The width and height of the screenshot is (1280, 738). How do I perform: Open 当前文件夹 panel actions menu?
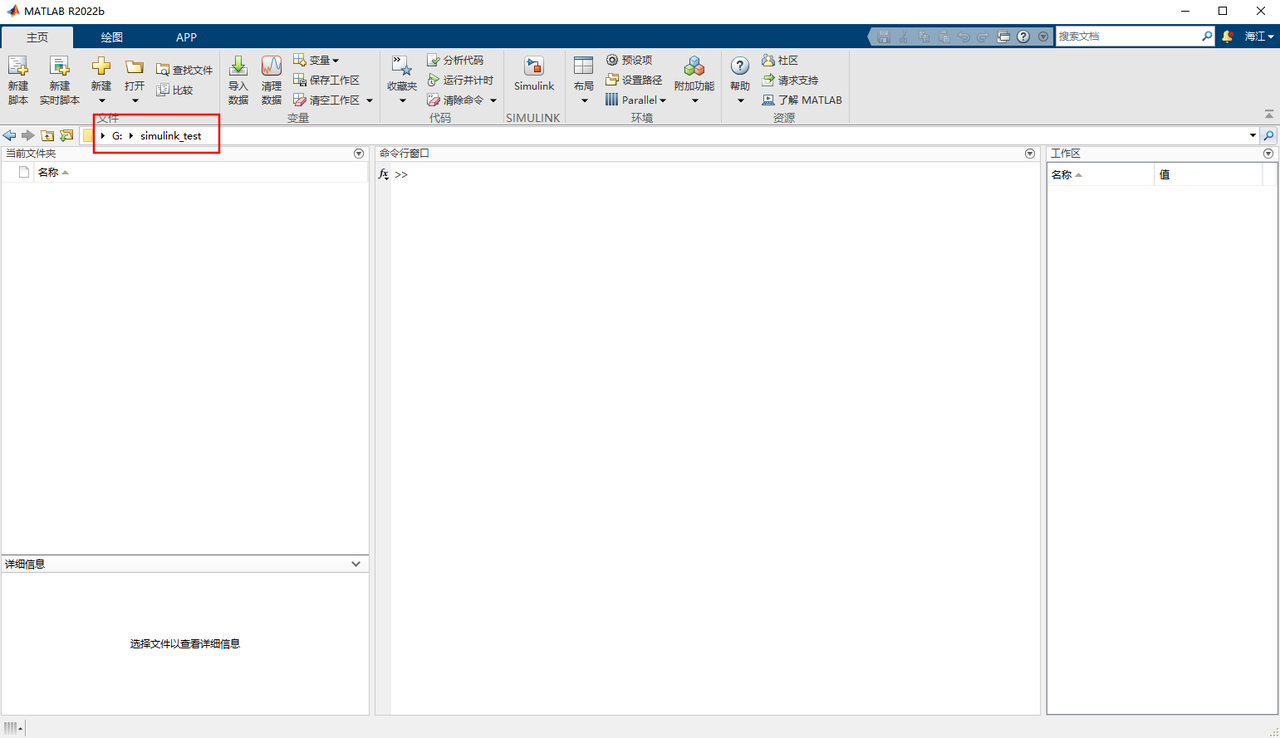point(359,154)
